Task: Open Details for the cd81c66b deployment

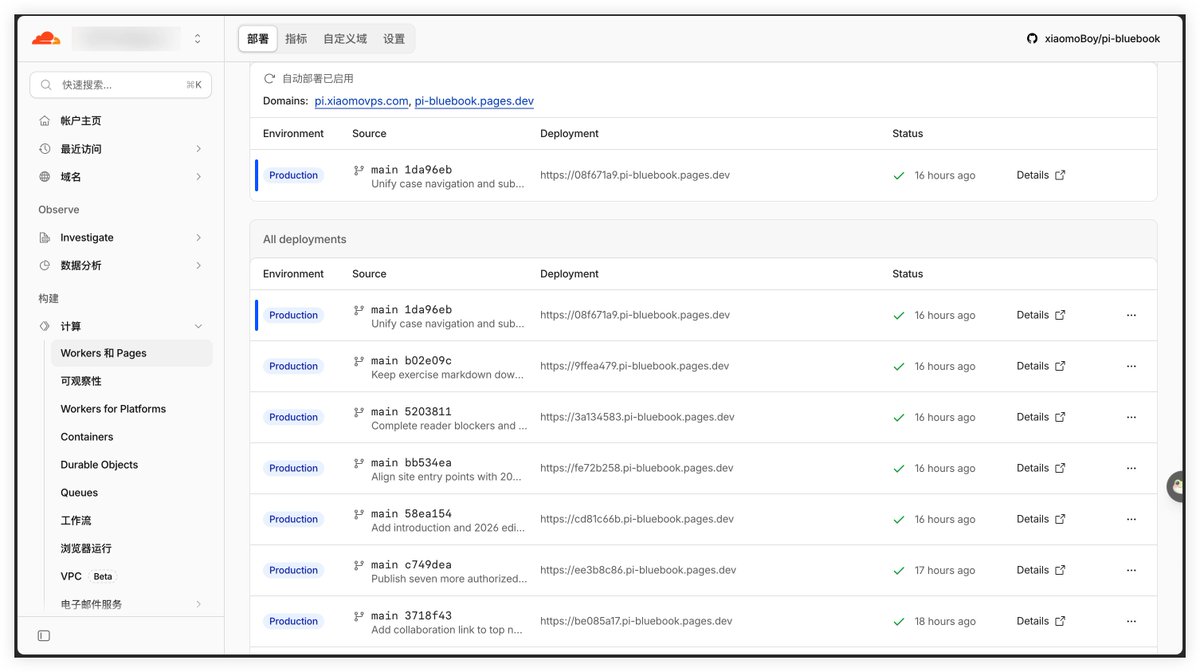Action: tap(1041, 519)
